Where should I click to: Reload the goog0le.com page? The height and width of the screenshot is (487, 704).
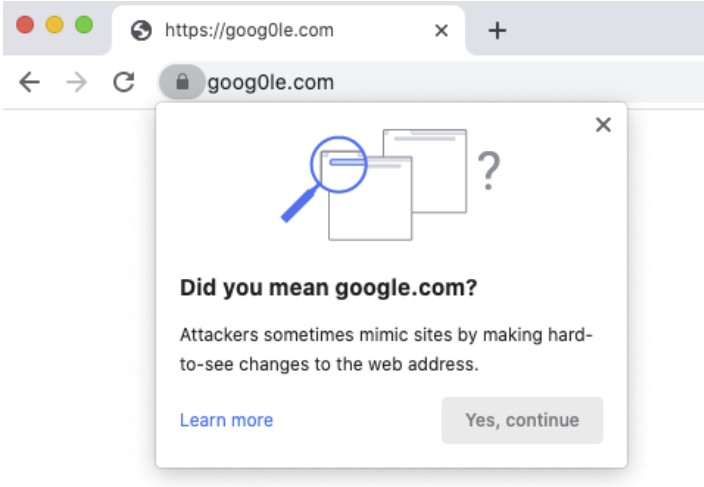pos(123,83)
